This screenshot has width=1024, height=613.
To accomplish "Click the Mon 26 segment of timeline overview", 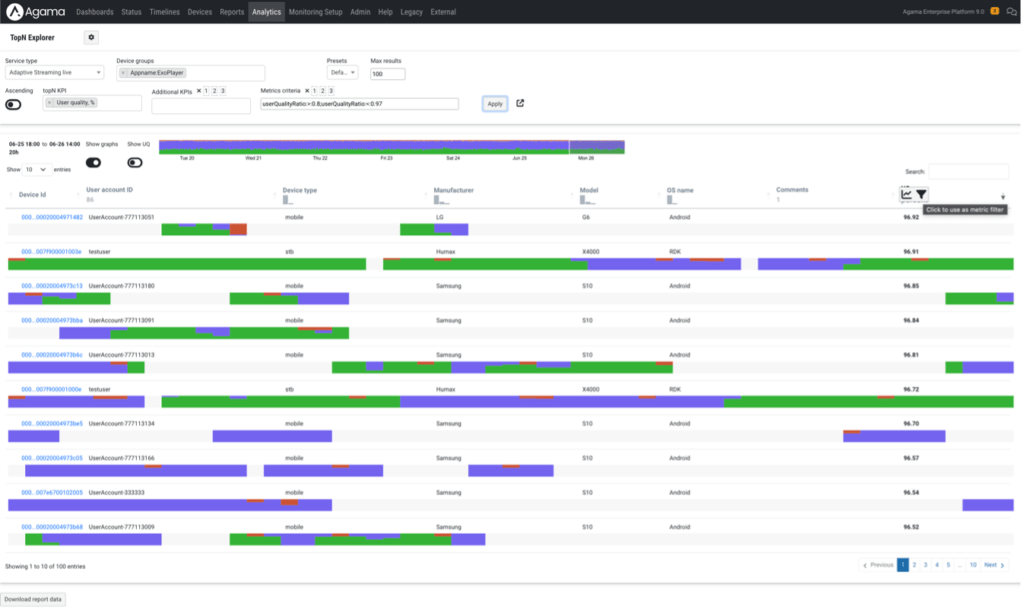I will [597, 147].
